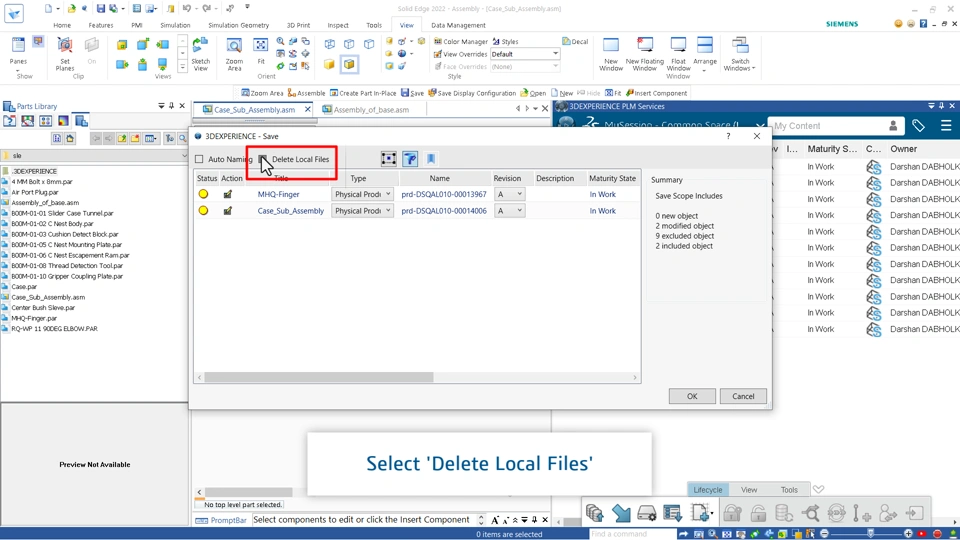Click name link prd-DSQAL010-00013967
This screenshot has height=540, width=960.
click(444, 194)
